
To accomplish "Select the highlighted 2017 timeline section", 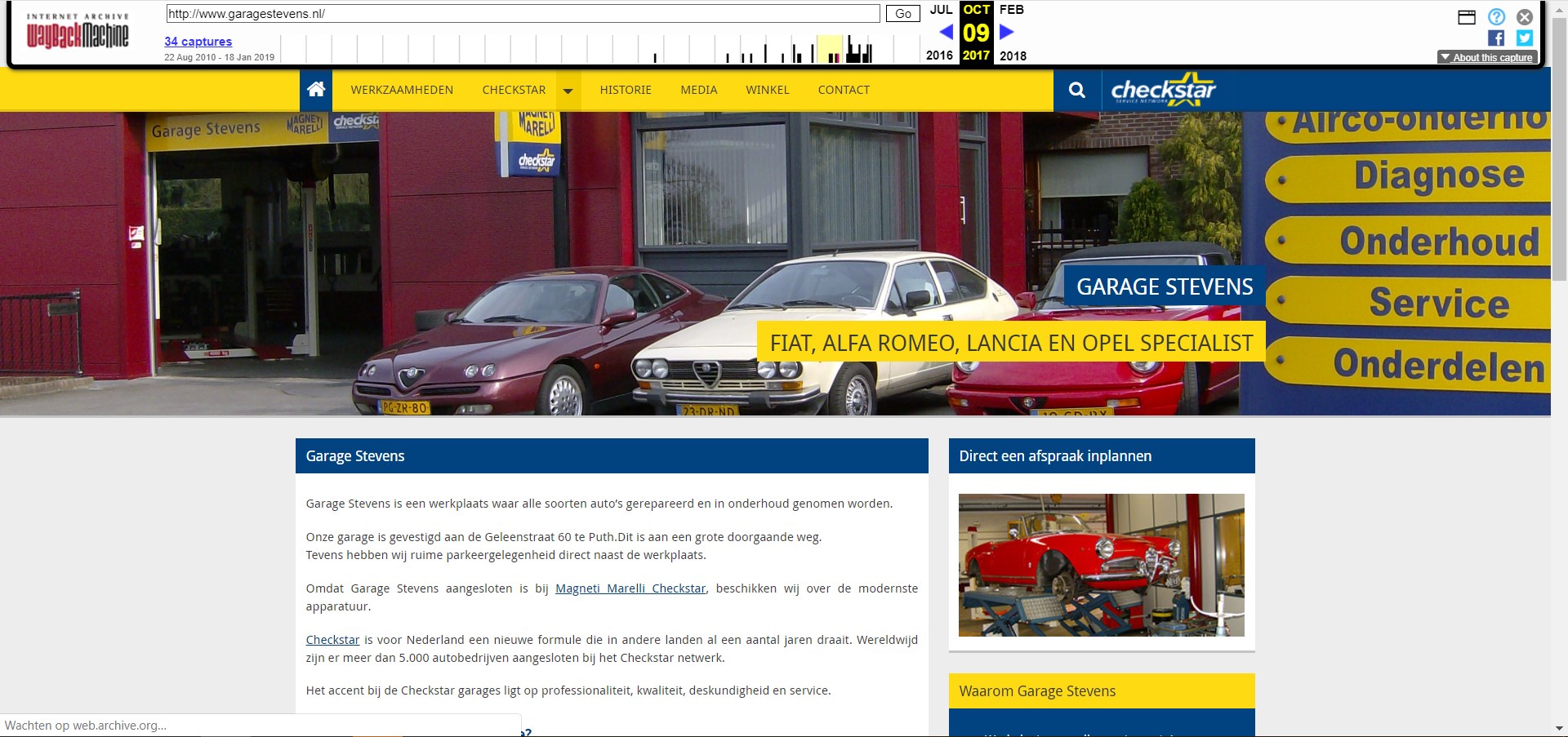I will pyautogui.click(x=830, y=49).
